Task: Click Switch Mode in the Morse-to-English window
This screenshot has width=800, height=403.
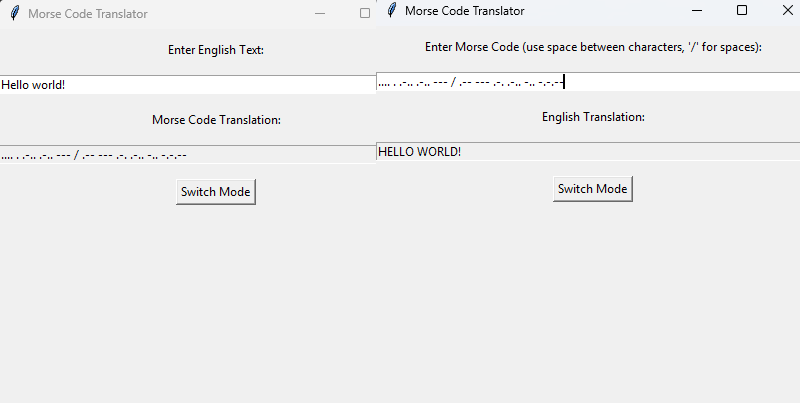Action: 593,189
